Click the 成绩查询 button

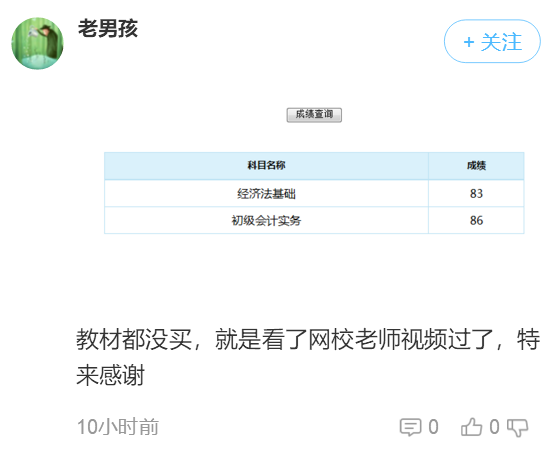pos(314,115)
